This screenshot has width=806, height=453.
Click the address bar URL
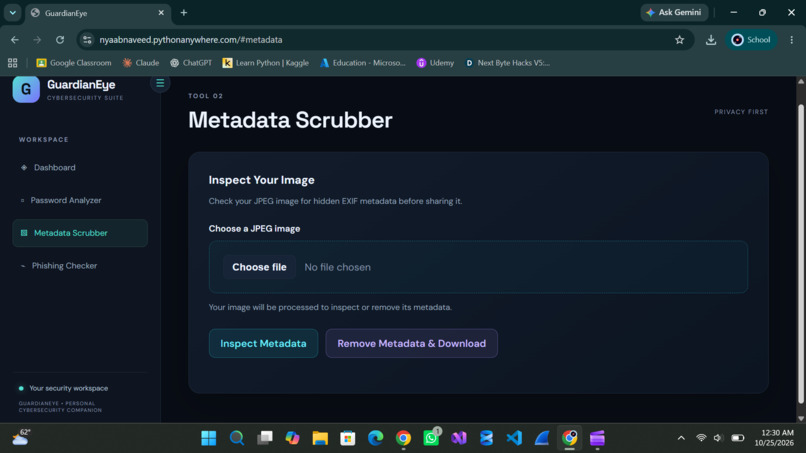191,40
